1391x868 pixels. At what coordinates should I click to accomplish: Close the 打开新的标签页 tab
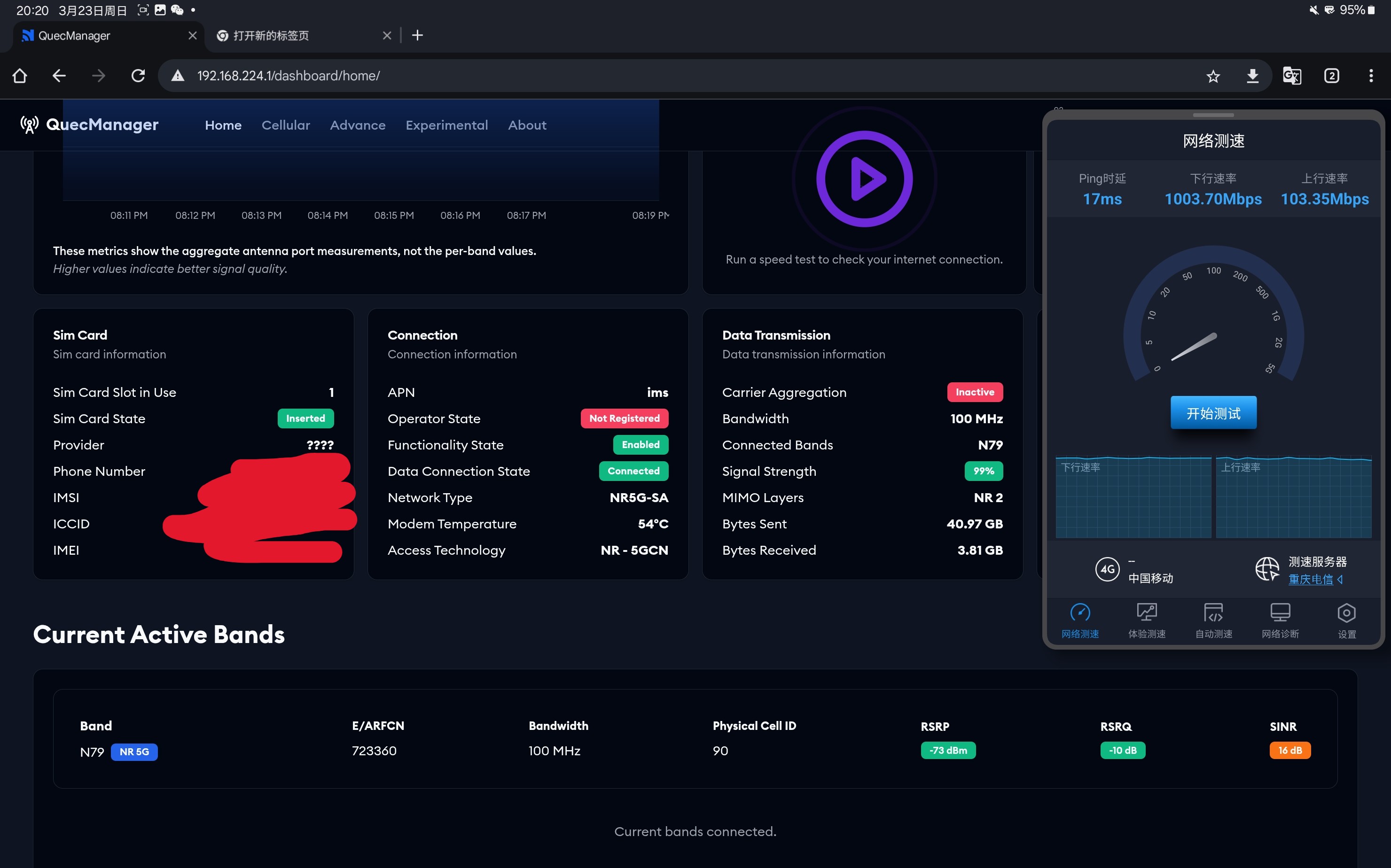click(x=387, y=36)
